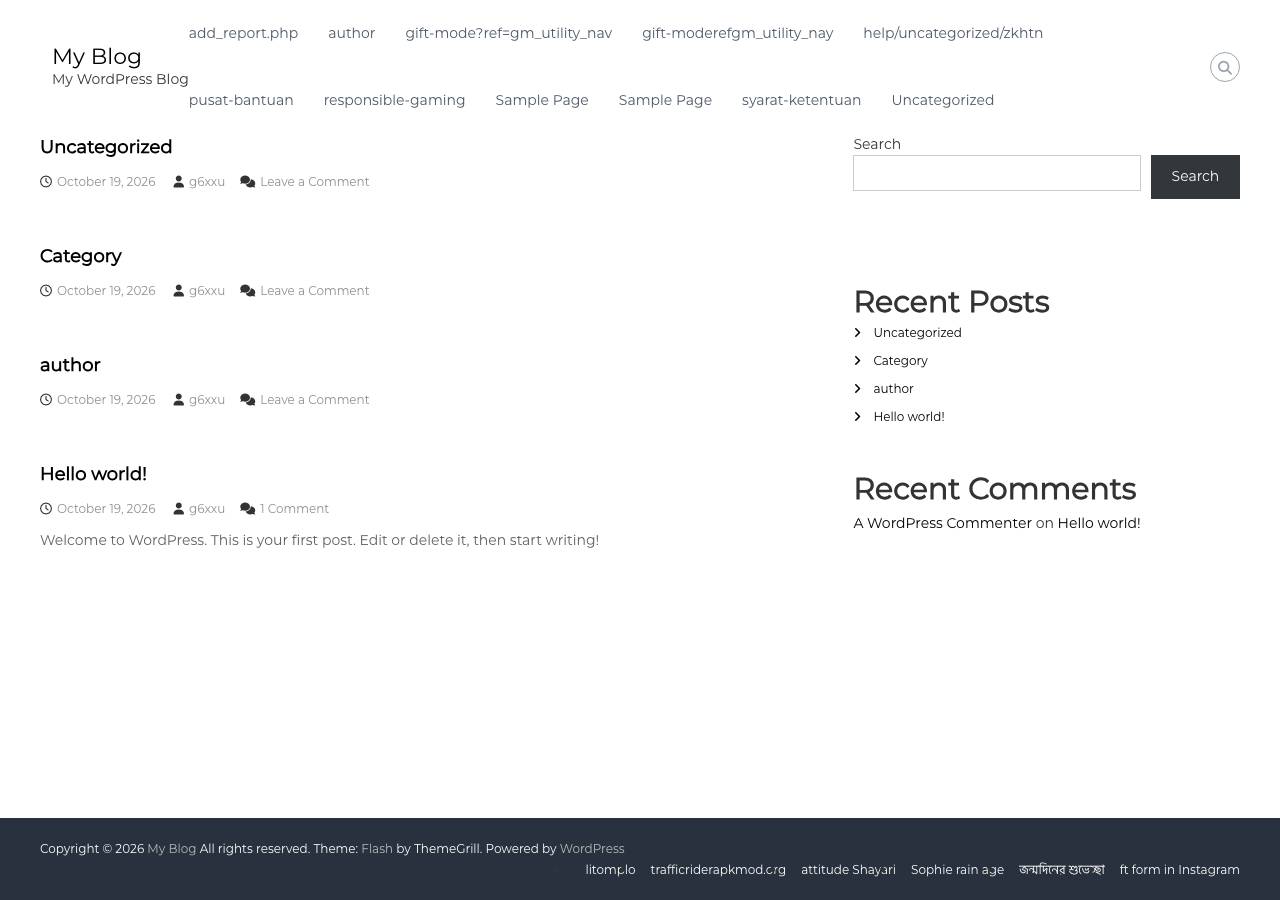This screenshot has height=900, width=1280.
Task: Click the sidebar Search button
Action: 1195,176
